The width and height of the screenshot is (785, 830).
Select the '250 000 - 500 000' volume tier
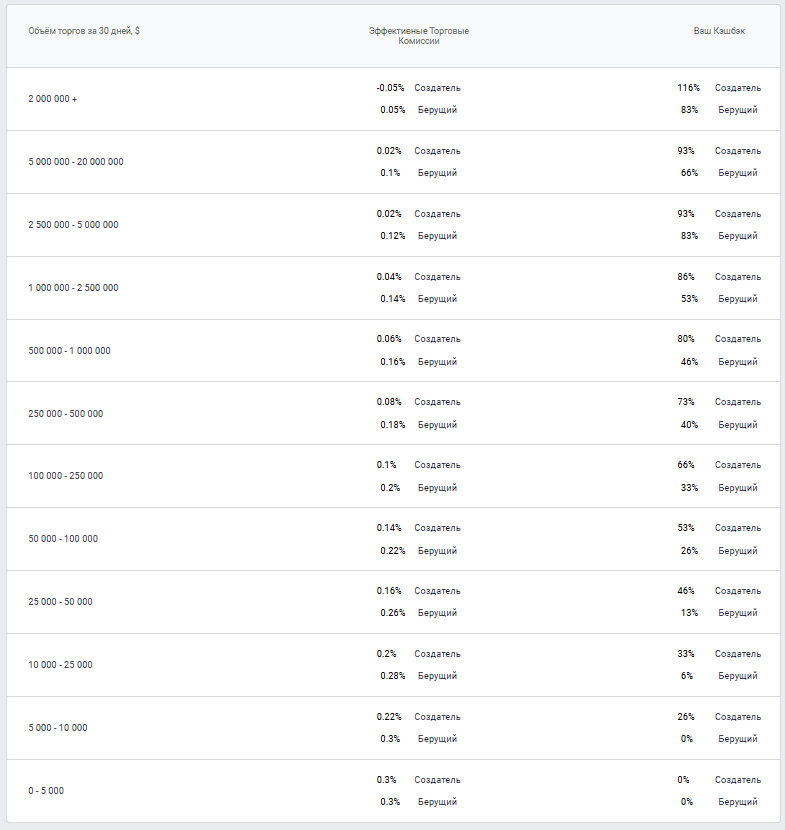[x=65, y=414]
